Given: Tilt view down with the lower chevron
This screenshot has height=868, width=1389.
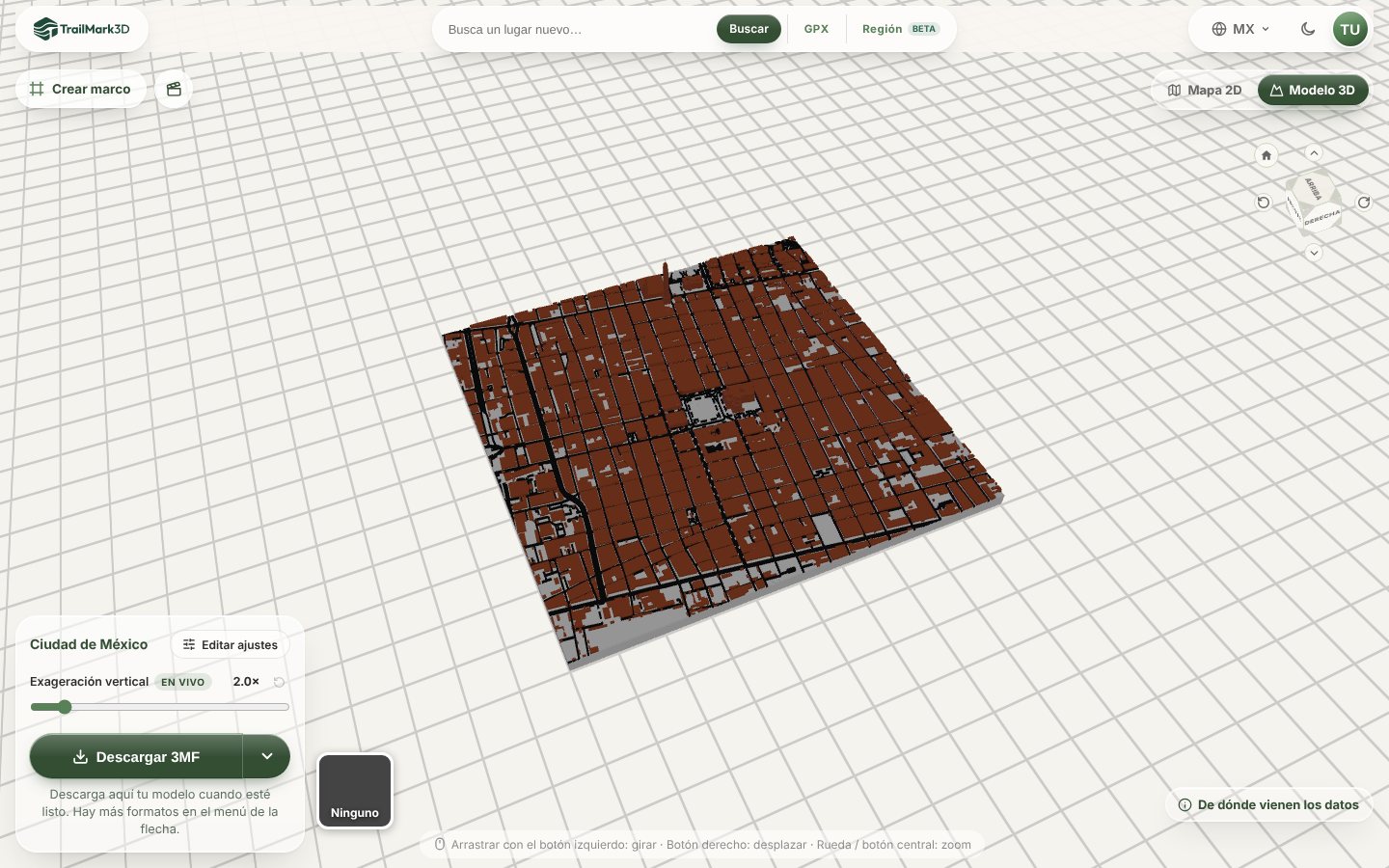Looking at the screenshot, I should click(x=1314, y=253).
